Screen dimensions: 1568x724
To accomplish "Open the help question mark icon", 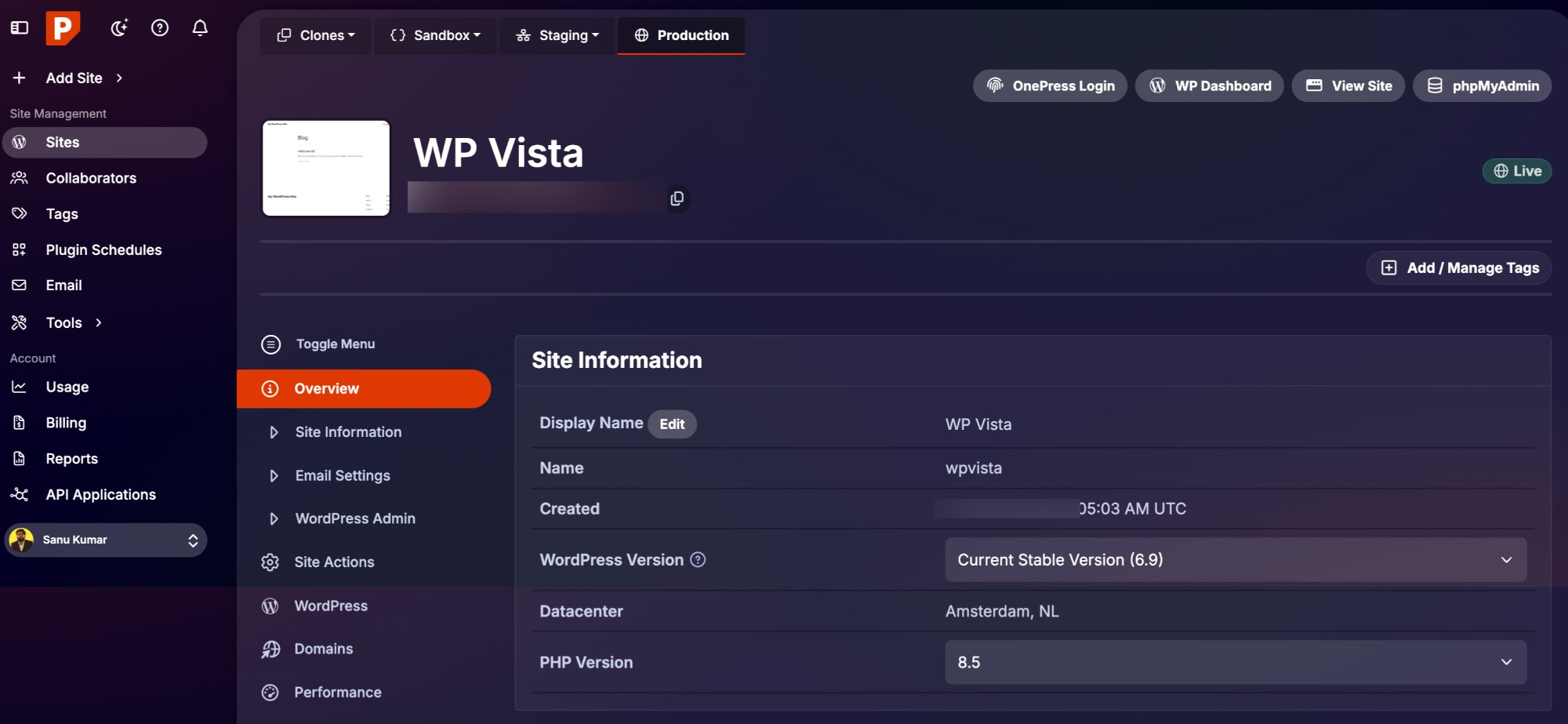I will pos(160,27).
